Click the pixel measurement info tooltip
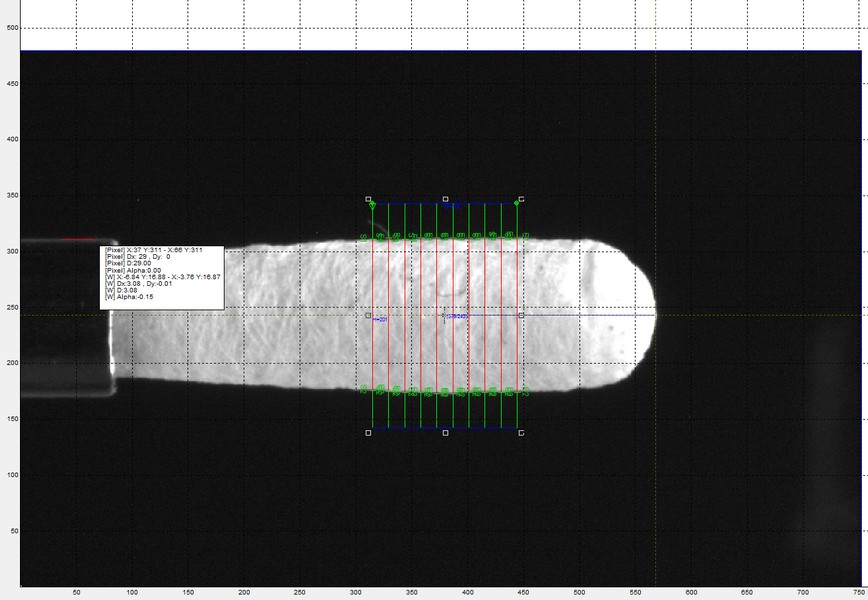Screen dimensions: 868x600 [162, 276]
